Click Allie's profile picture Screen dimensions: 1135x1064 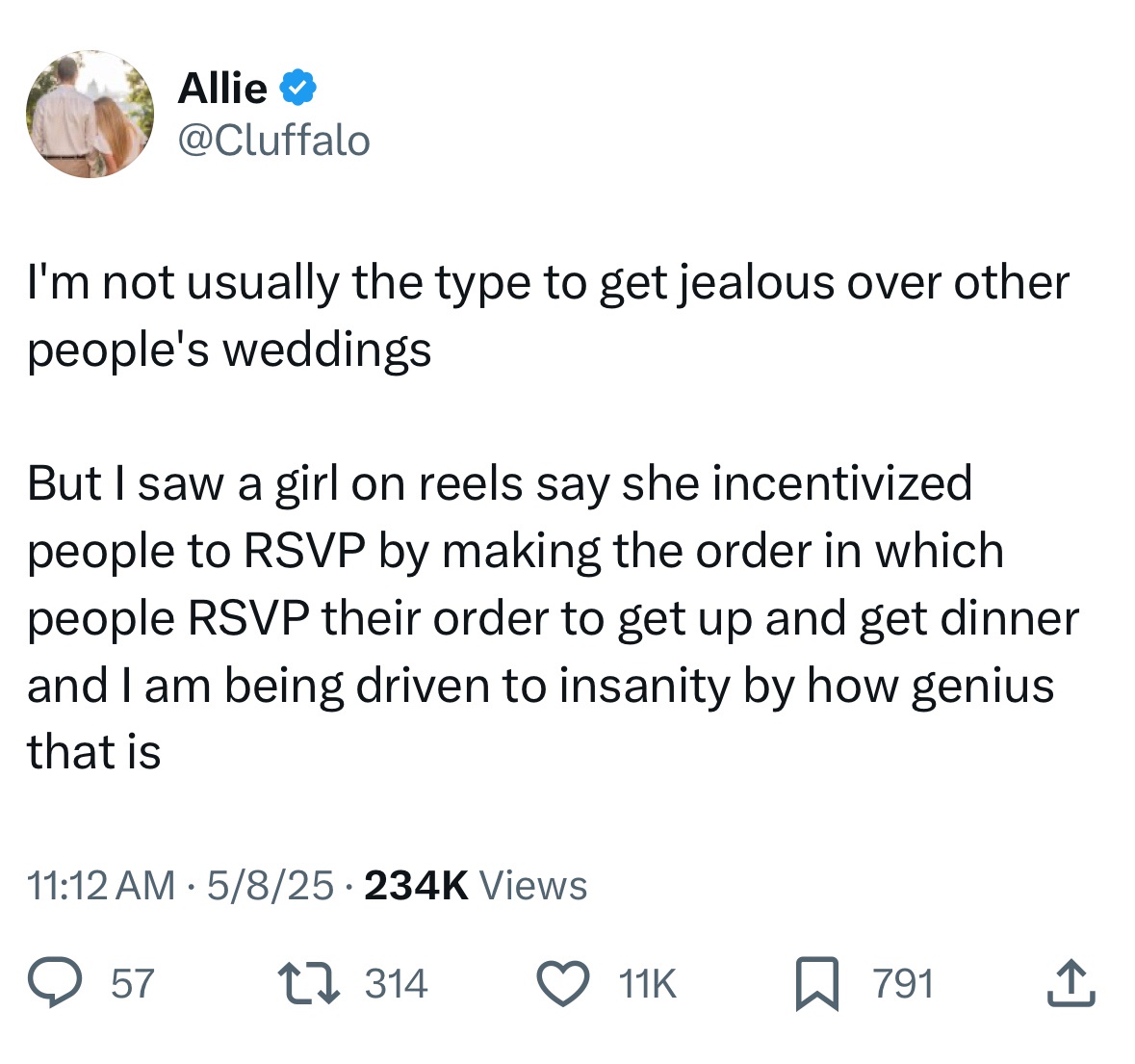(x=90, y=113)
